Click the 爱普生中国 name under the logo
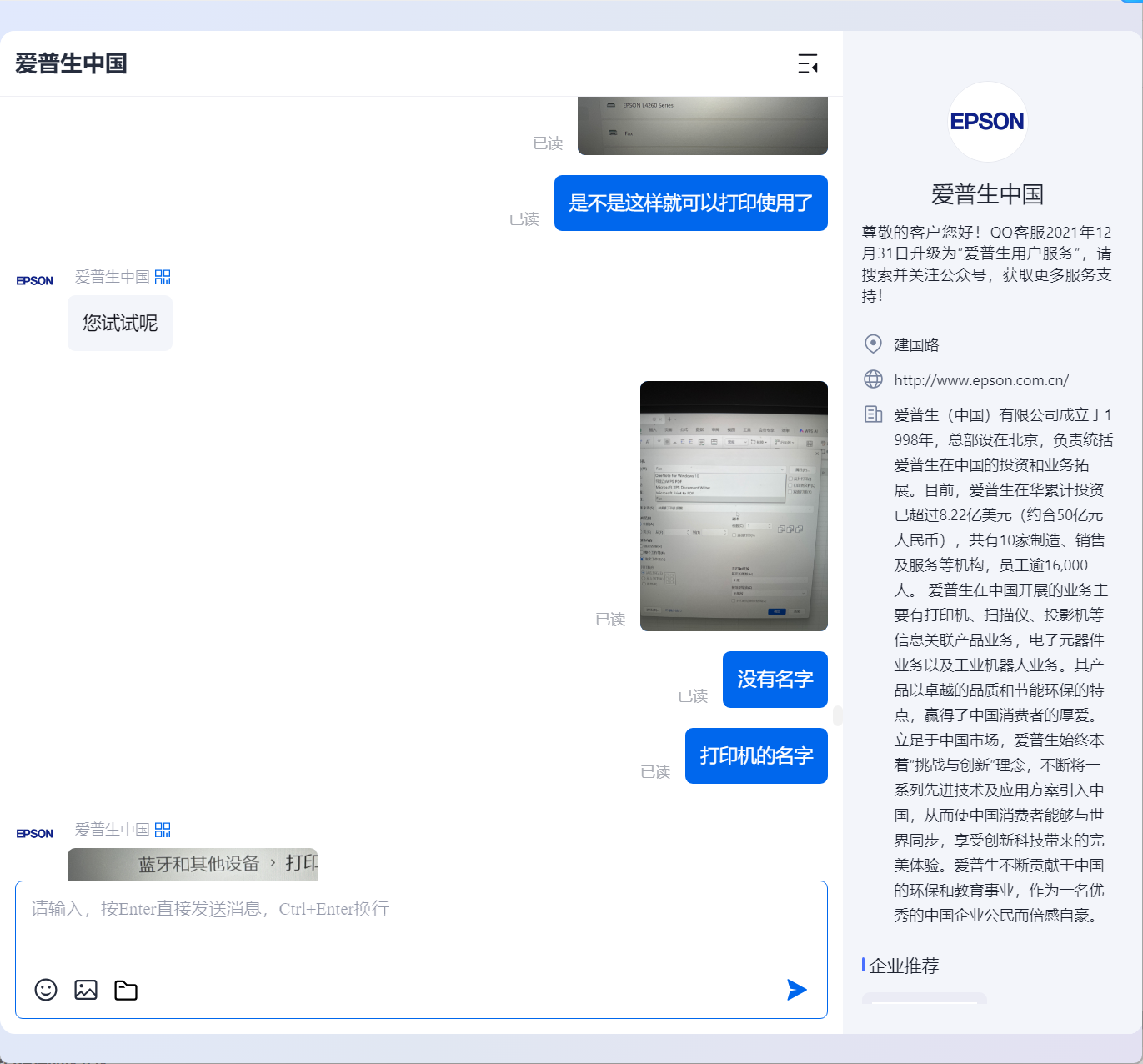 [x=987, y=194]
